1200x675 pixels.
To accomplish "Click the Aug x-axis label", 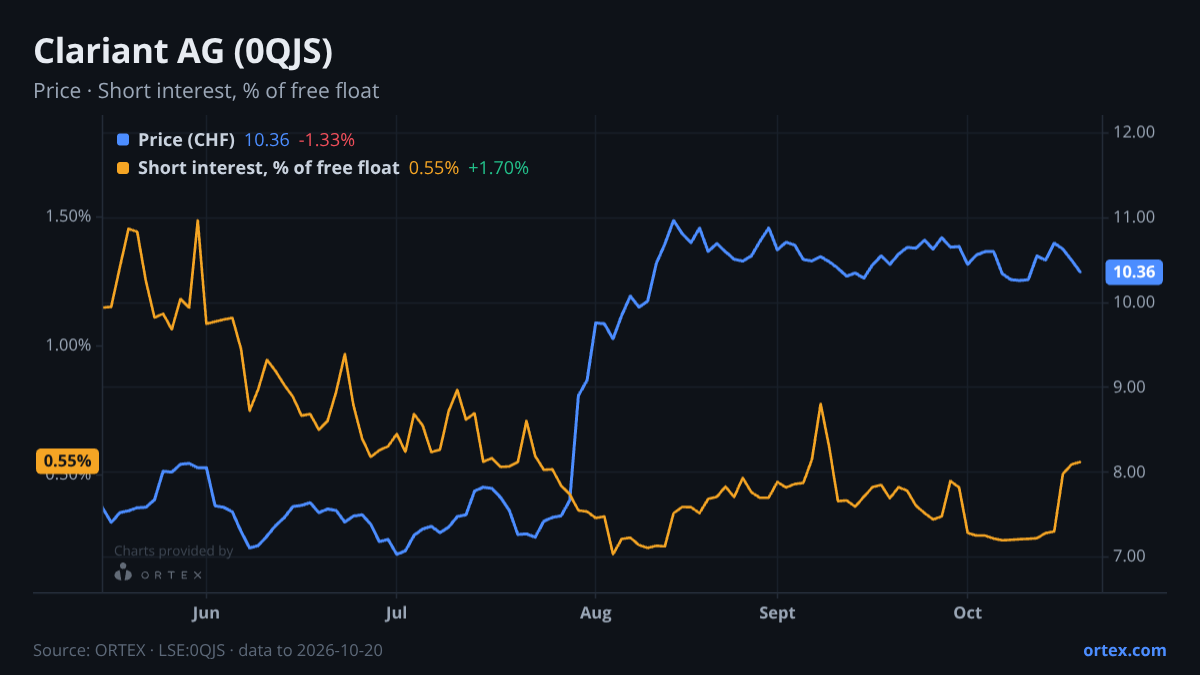I will click(x=595, y=612).
